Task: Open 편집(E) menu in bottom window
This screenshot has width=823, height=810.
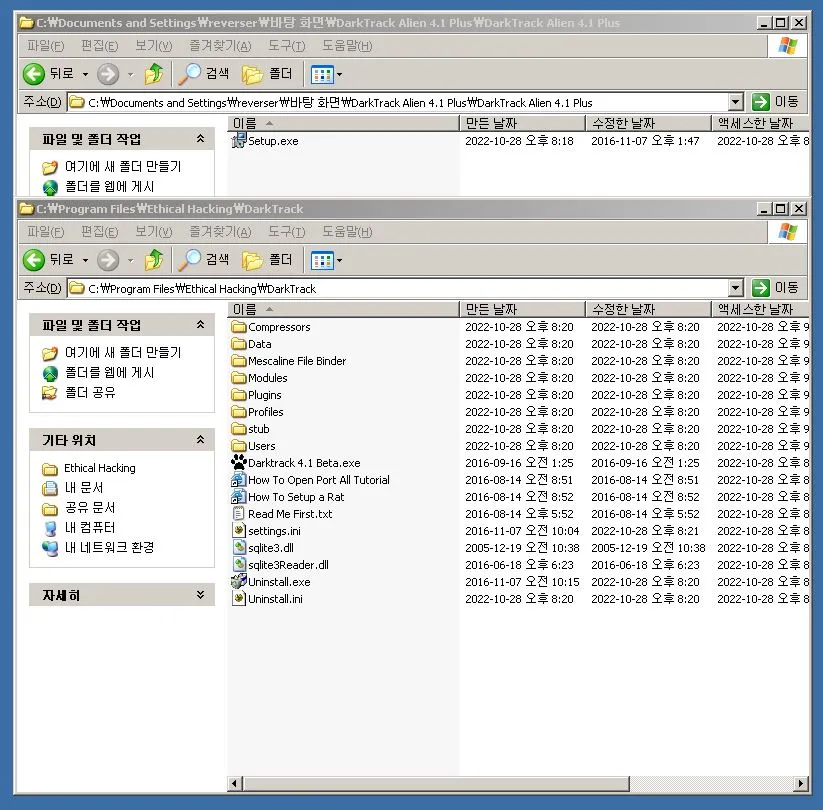Action: coord(100,232)
